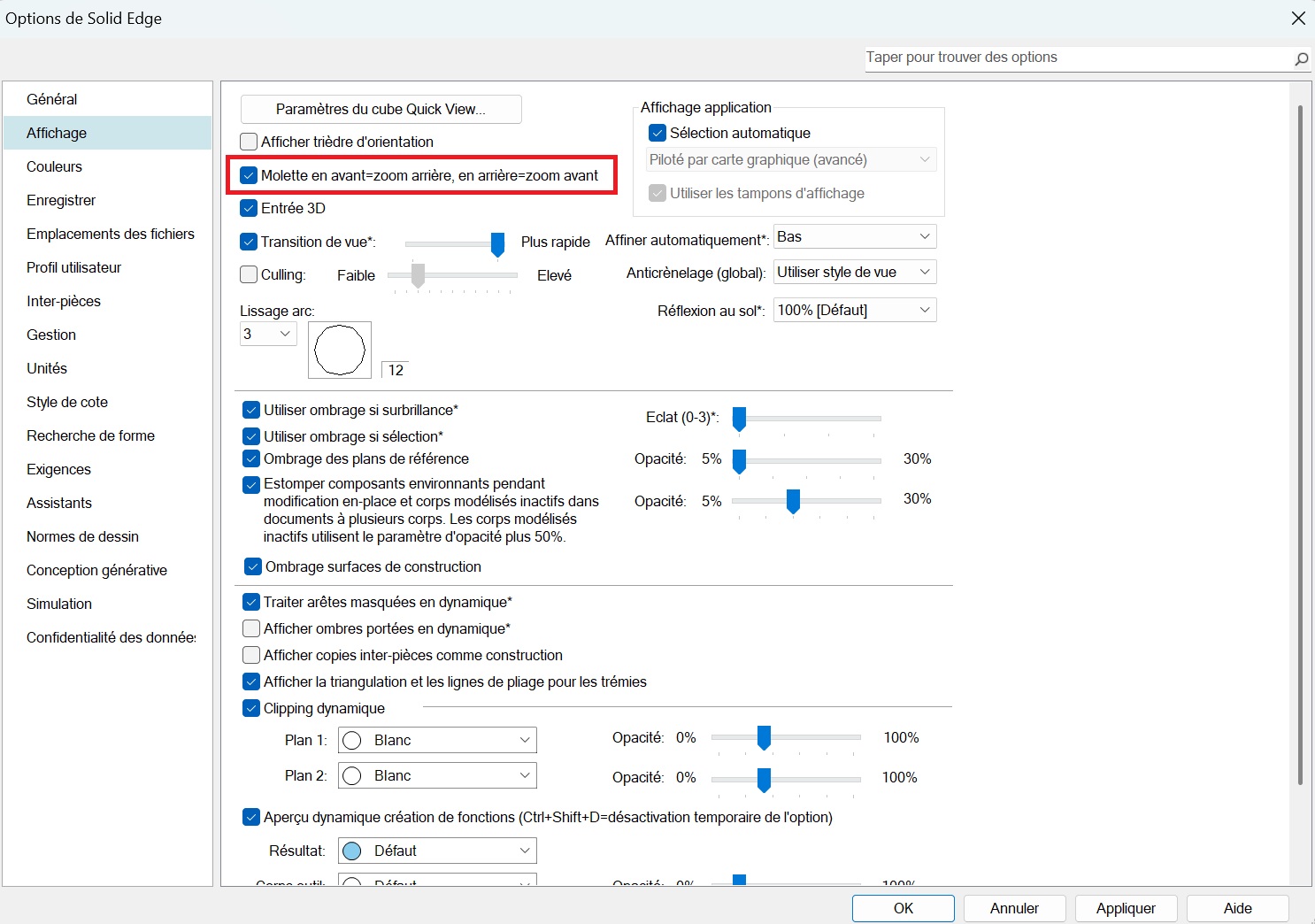Open Confidentialité des données page
The width and height of the screenshot is (1315, 924).
[107, 637]
